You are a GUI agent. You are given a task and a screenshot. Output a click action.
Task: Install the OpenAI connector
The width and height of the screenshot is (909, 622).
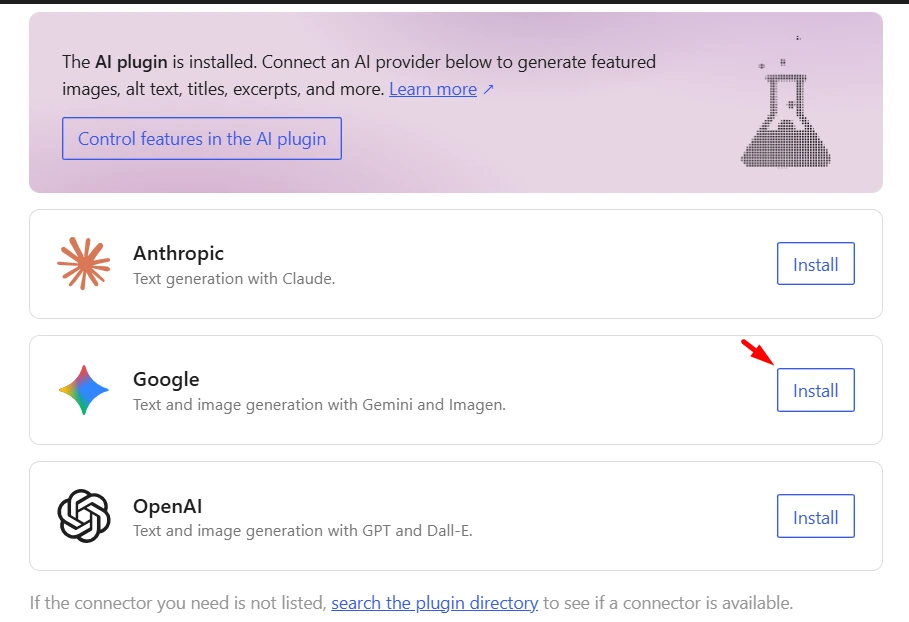(816, 516)
